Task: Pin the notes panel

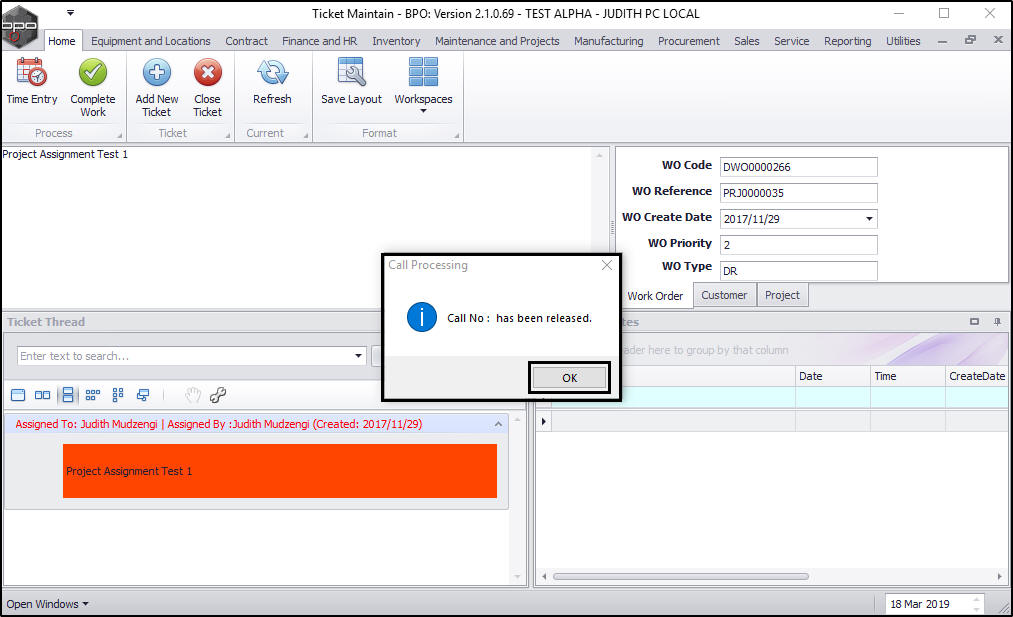Action: click(x=997, y=322)
